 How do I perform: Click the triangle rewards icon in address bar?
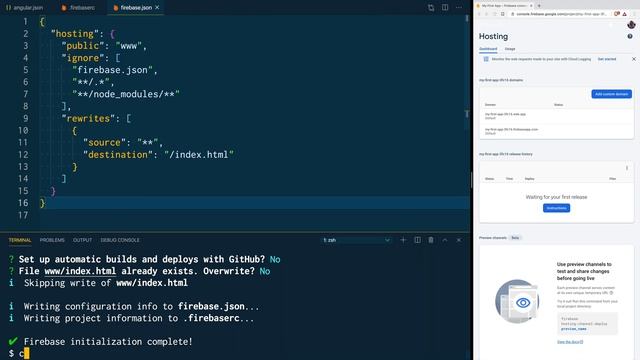tap(624, 14)
